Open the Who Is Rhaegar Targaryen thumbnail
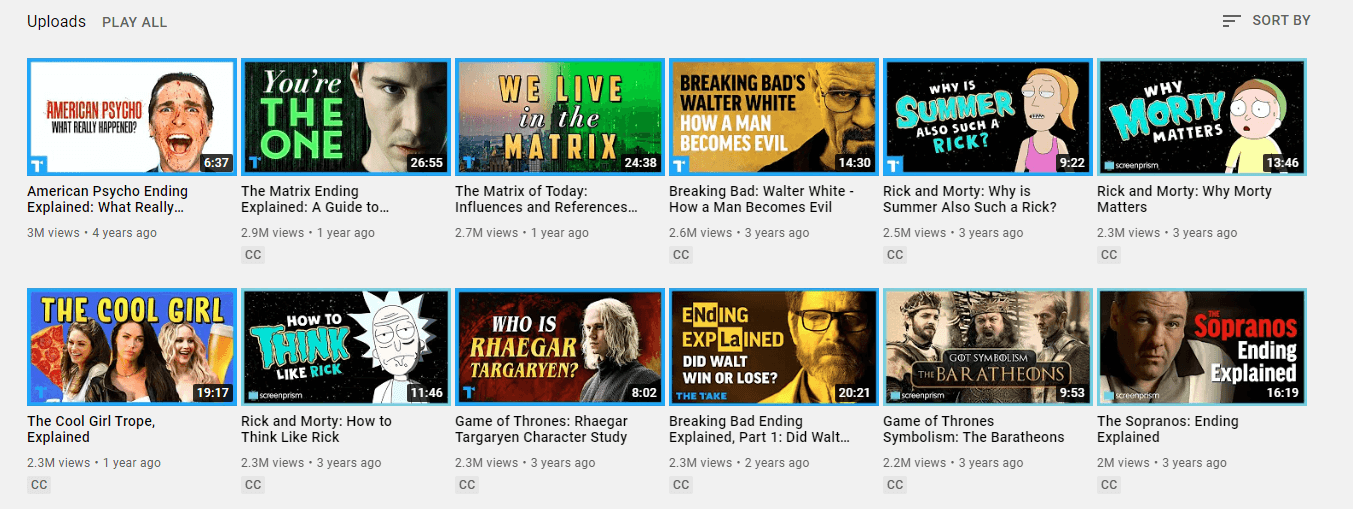This screenshot has width=1353, height=509. (560, 347)
